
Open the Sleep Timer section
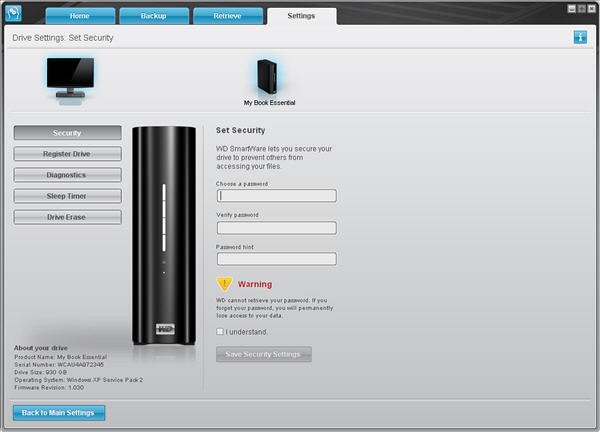68,196
